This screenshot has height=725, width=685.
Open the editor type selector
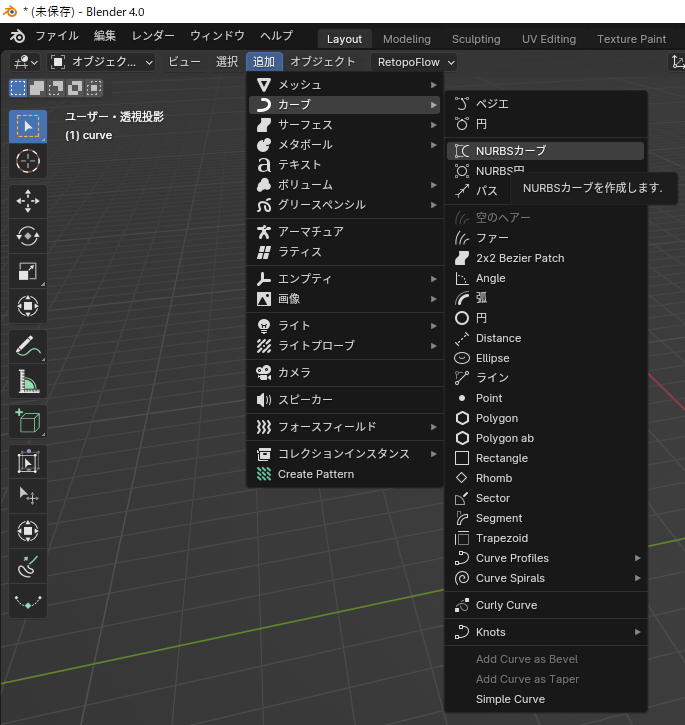(25, 62)
